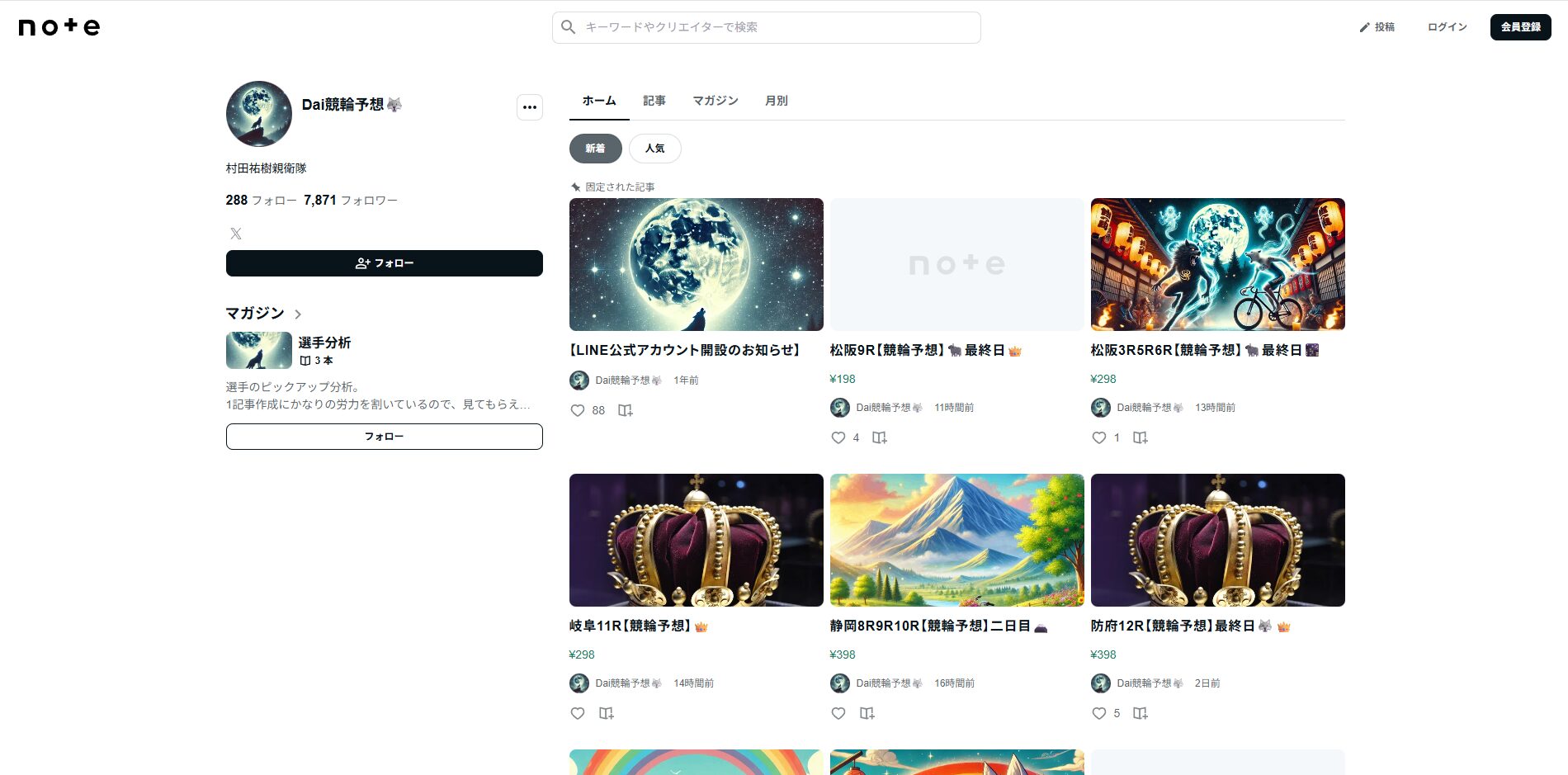This screenshot has height=775, width=1568.
Task: Click the 会員登録 sign-up button
Action: (x=1520, y=27)
